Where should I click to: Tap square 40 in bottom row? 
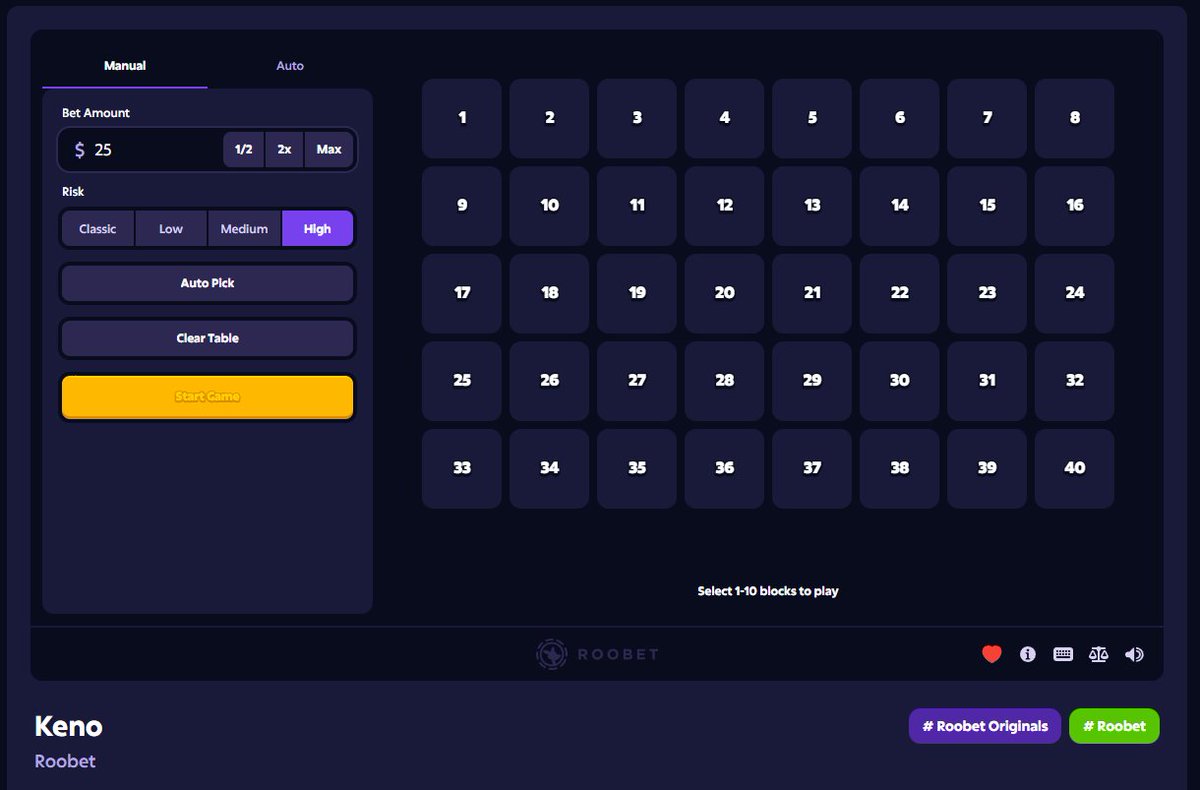click(x=1074, y=468)
